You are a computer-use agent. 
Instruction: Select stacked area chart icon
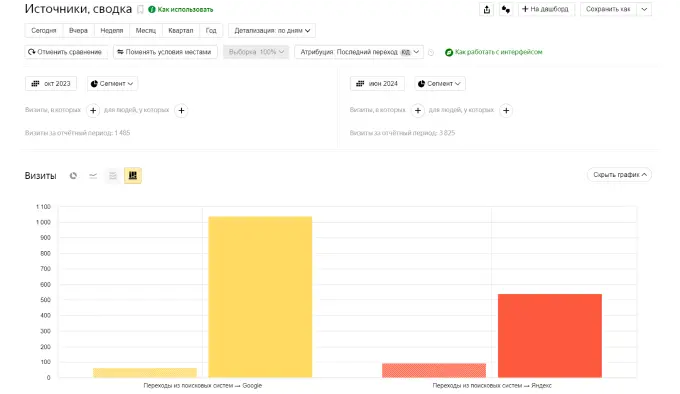[113, 176]
